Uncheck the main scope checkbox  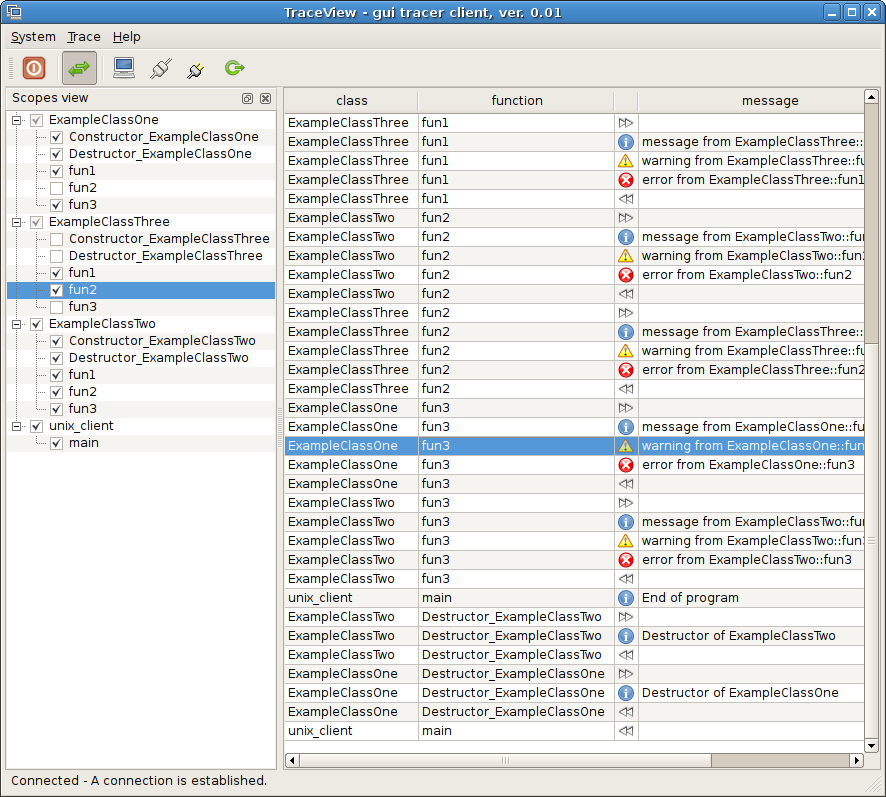click(57, 443)
